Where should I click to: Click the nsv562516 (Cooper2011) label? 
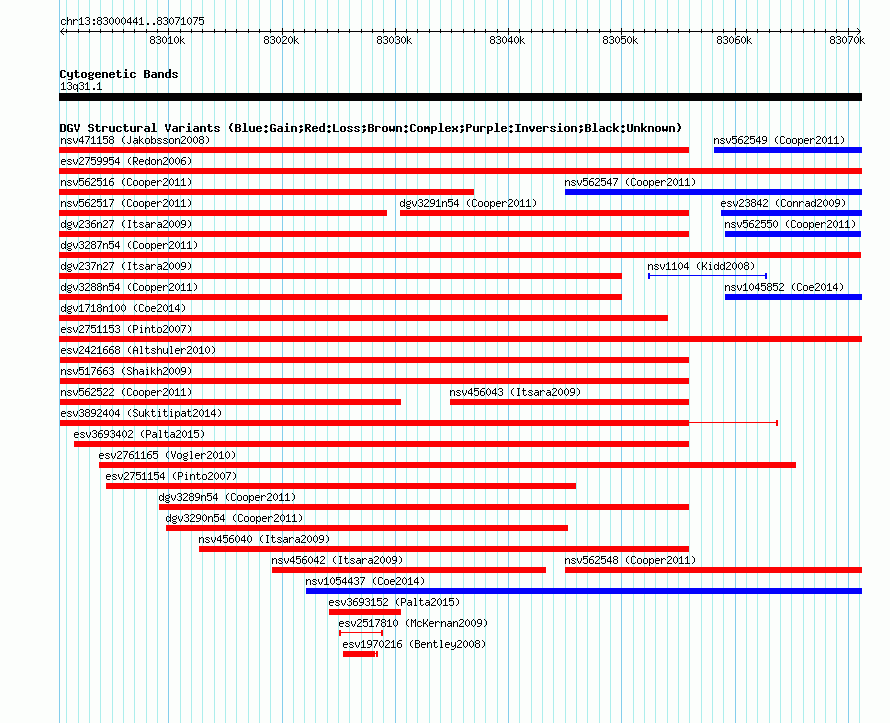126,182
